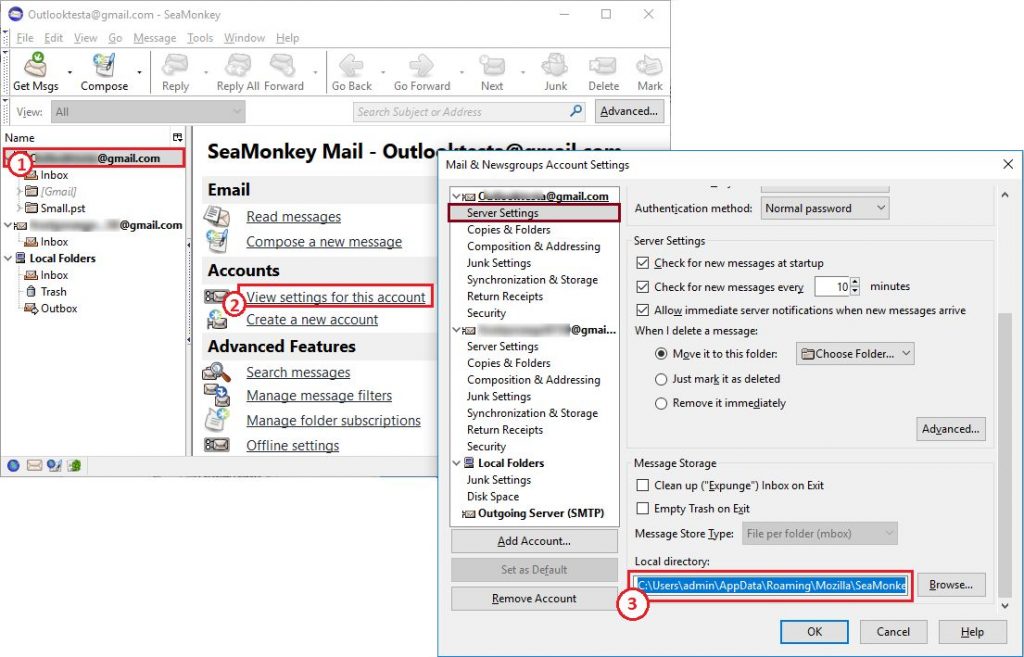
Task: Open View settings for this account link
Action: [x=337, y=296]
